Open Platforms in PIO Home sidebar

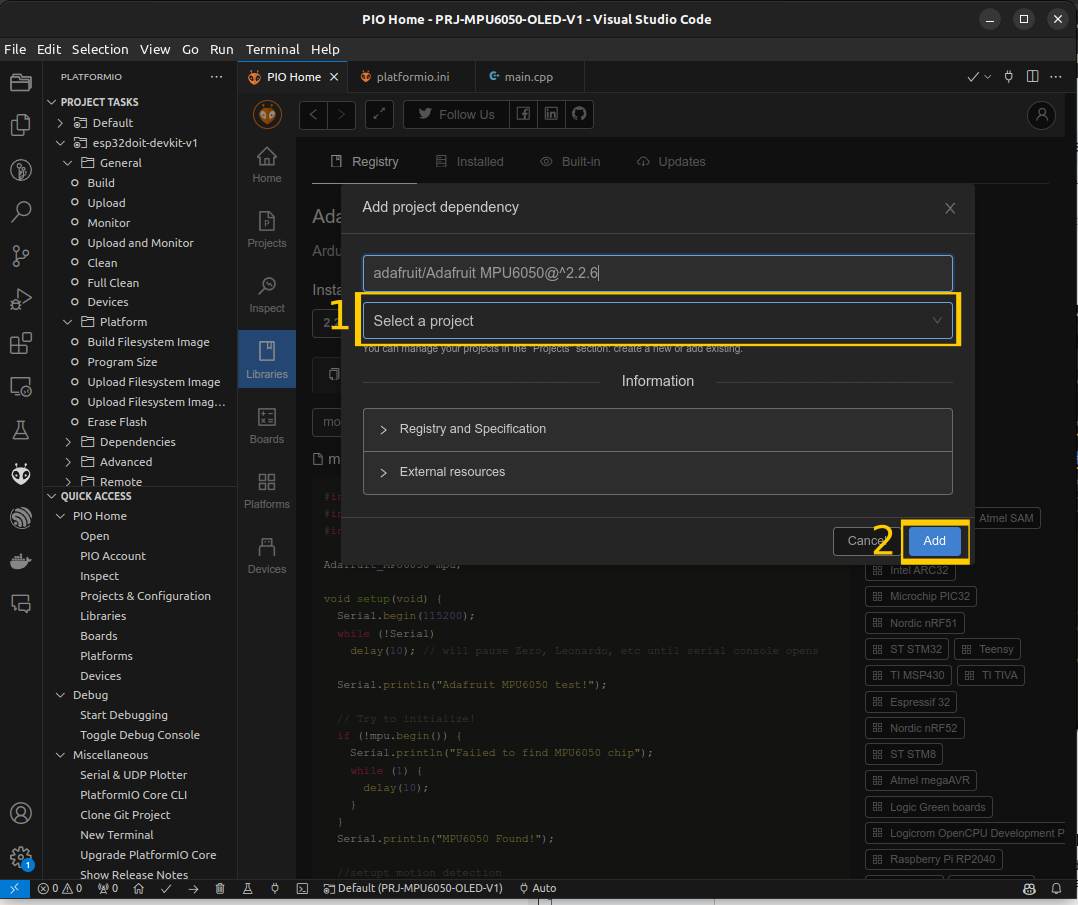click(x=267, y=491)
